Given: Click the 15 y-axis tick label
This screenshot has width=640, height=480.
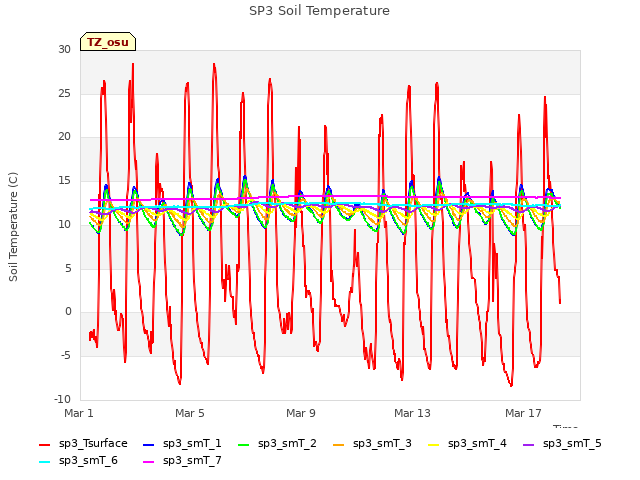Looking at the screenshot, I should tap(64, 180).
